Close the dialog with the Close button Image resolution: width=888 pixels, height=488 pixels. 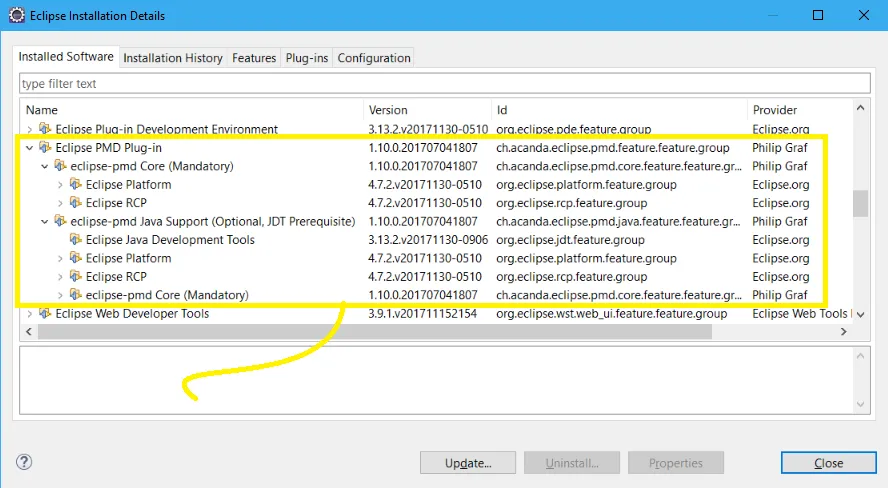[x=829, y=463]
